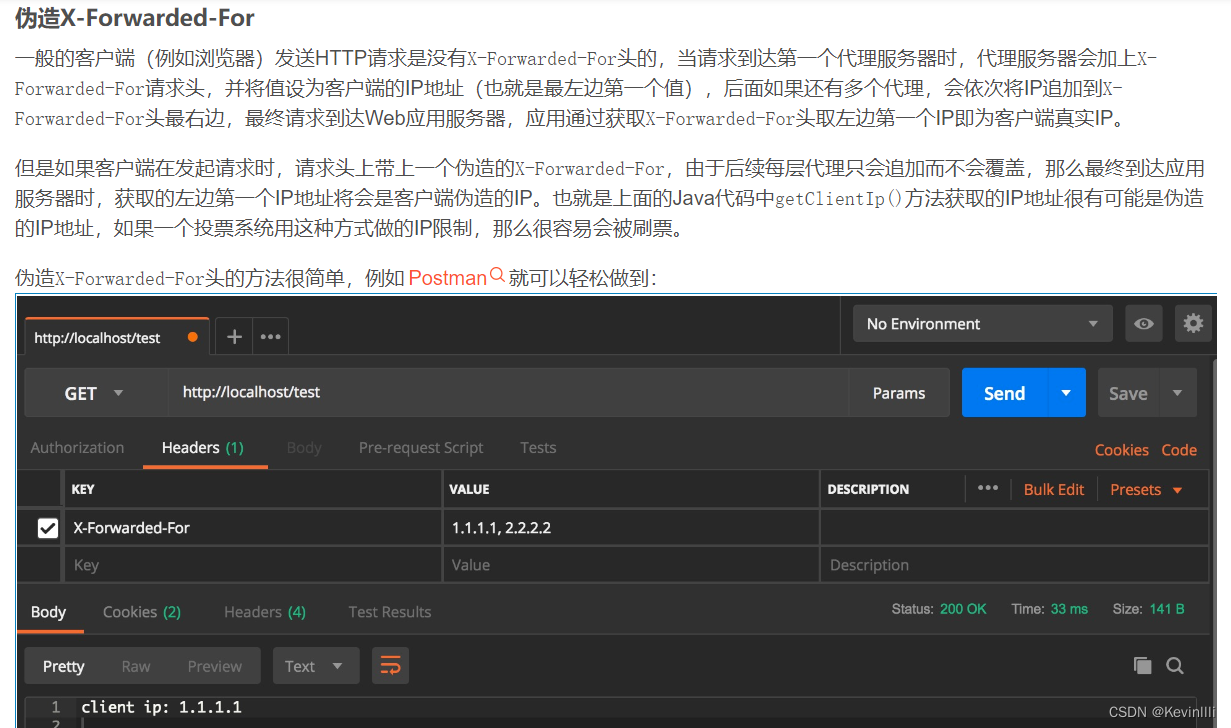Viewport: 1231px width, 728px height.
Task: Click the request URL field
Action: coord(508,393)
